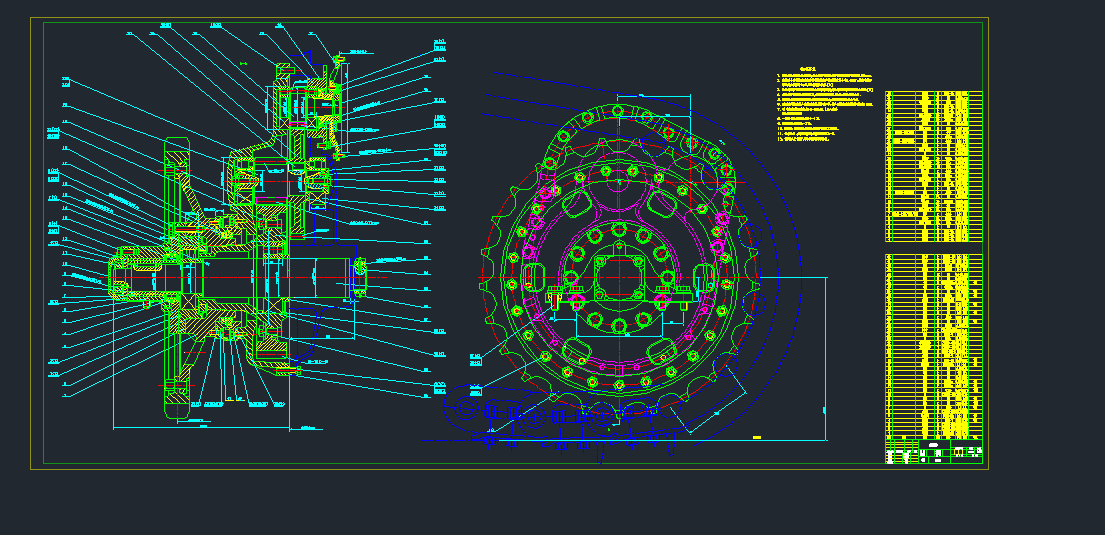Select the lower parts list table
This screenshot has width=1105, height=535.
pyautogui.click(x=933, y=345)
